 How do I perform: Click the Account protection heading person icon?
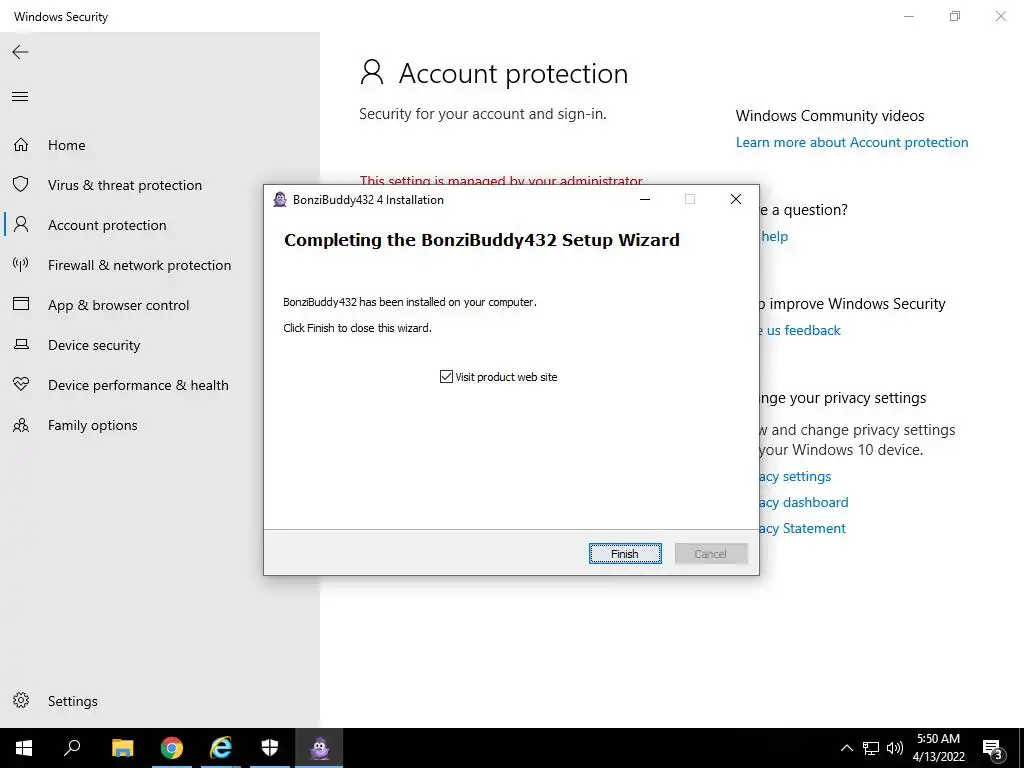(372, 72)
